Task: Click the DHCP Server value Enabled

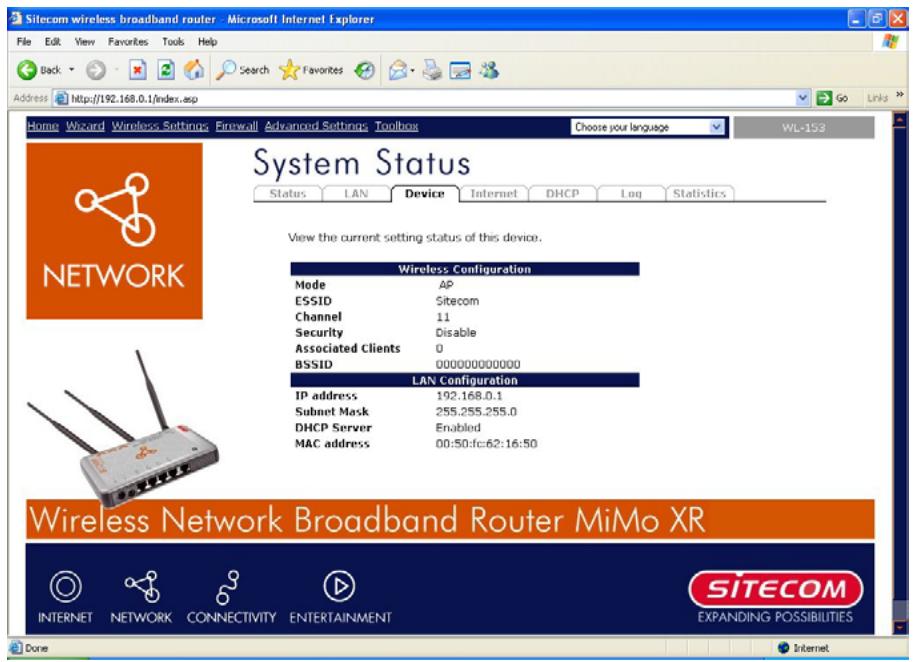Action: (458, 427)
